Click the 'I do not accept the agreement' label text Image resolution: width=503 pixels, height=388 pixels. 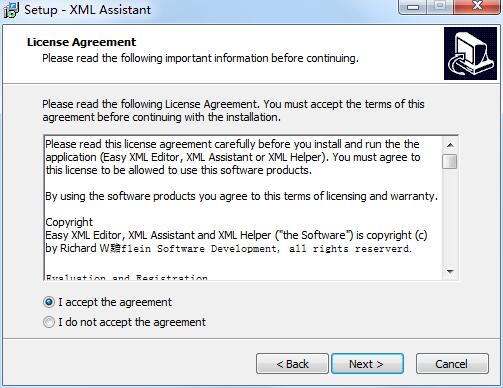pos(132,322)
